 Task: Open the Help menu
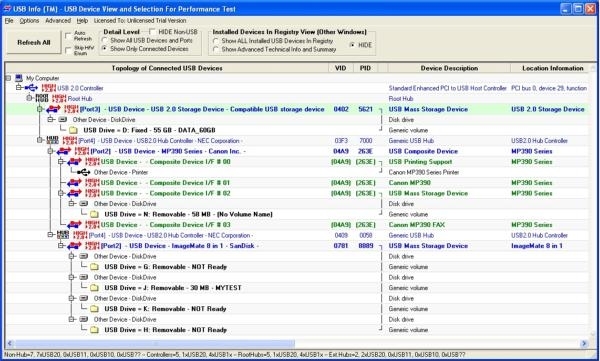(x=82, y=21)
